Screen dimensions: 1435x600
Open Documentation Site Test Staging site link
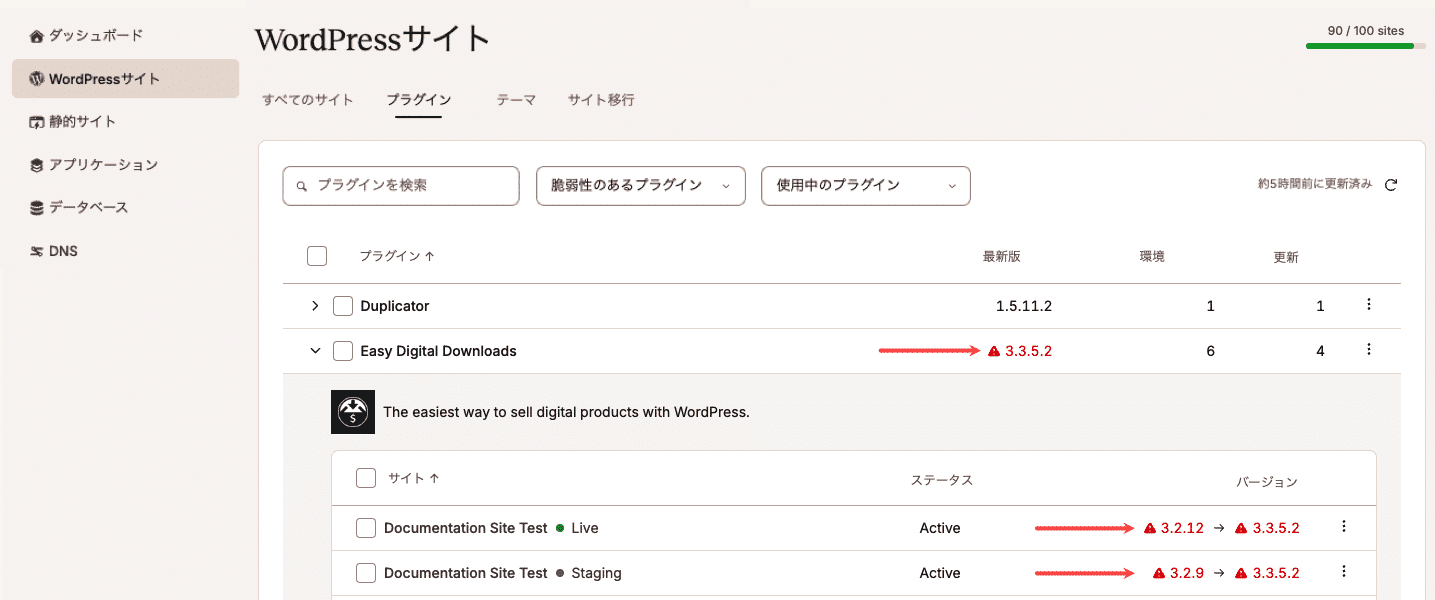pos(466,573)
